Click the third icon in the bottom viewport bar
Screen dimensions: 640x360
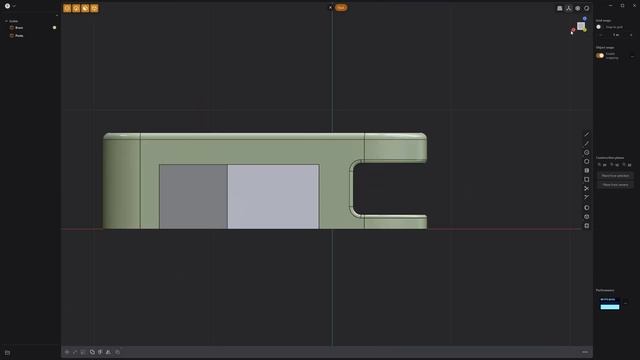pos(83,352)
